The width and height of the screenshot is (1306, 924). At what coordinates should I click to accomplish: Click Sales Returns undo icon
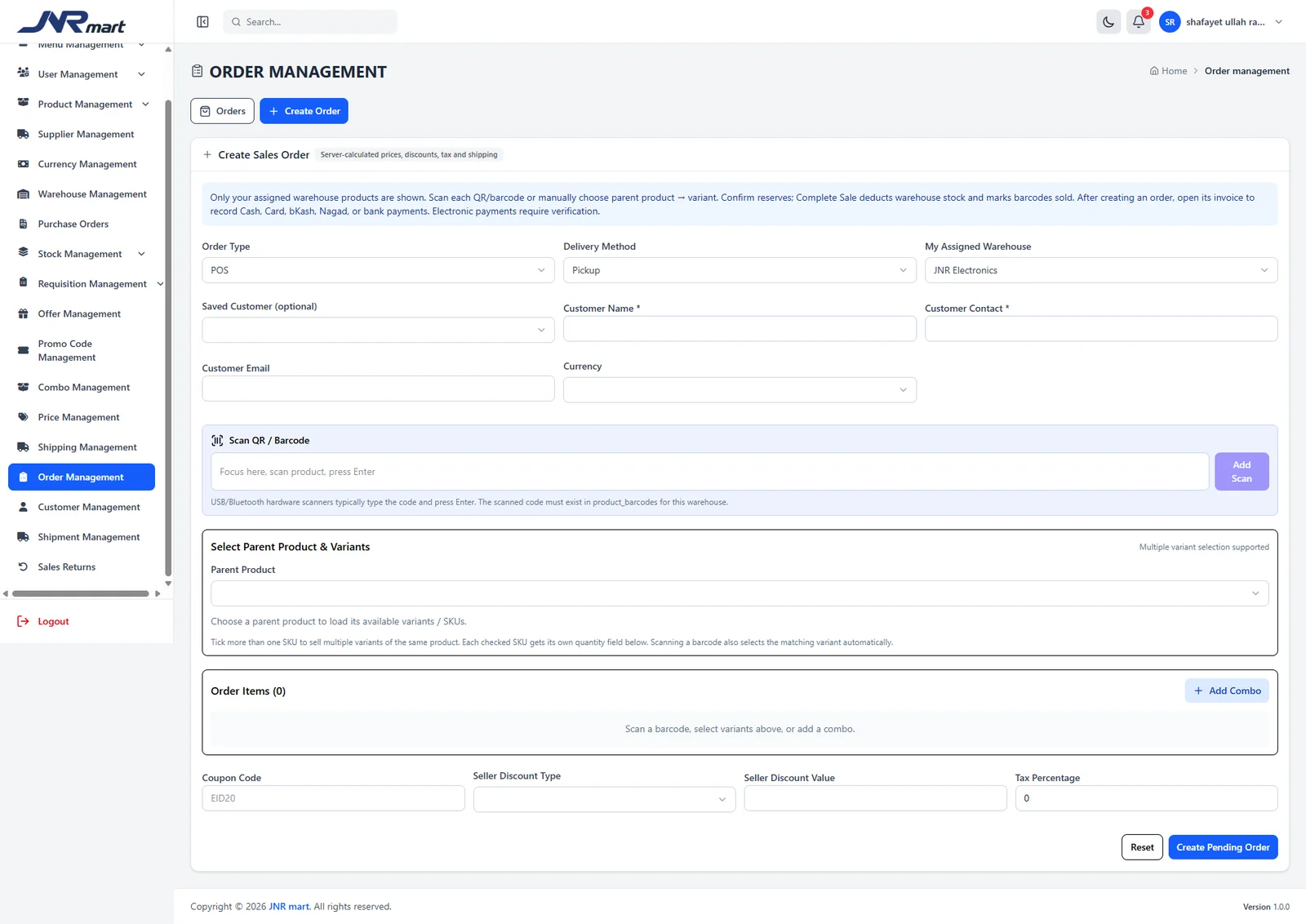(x=23, y=566)
